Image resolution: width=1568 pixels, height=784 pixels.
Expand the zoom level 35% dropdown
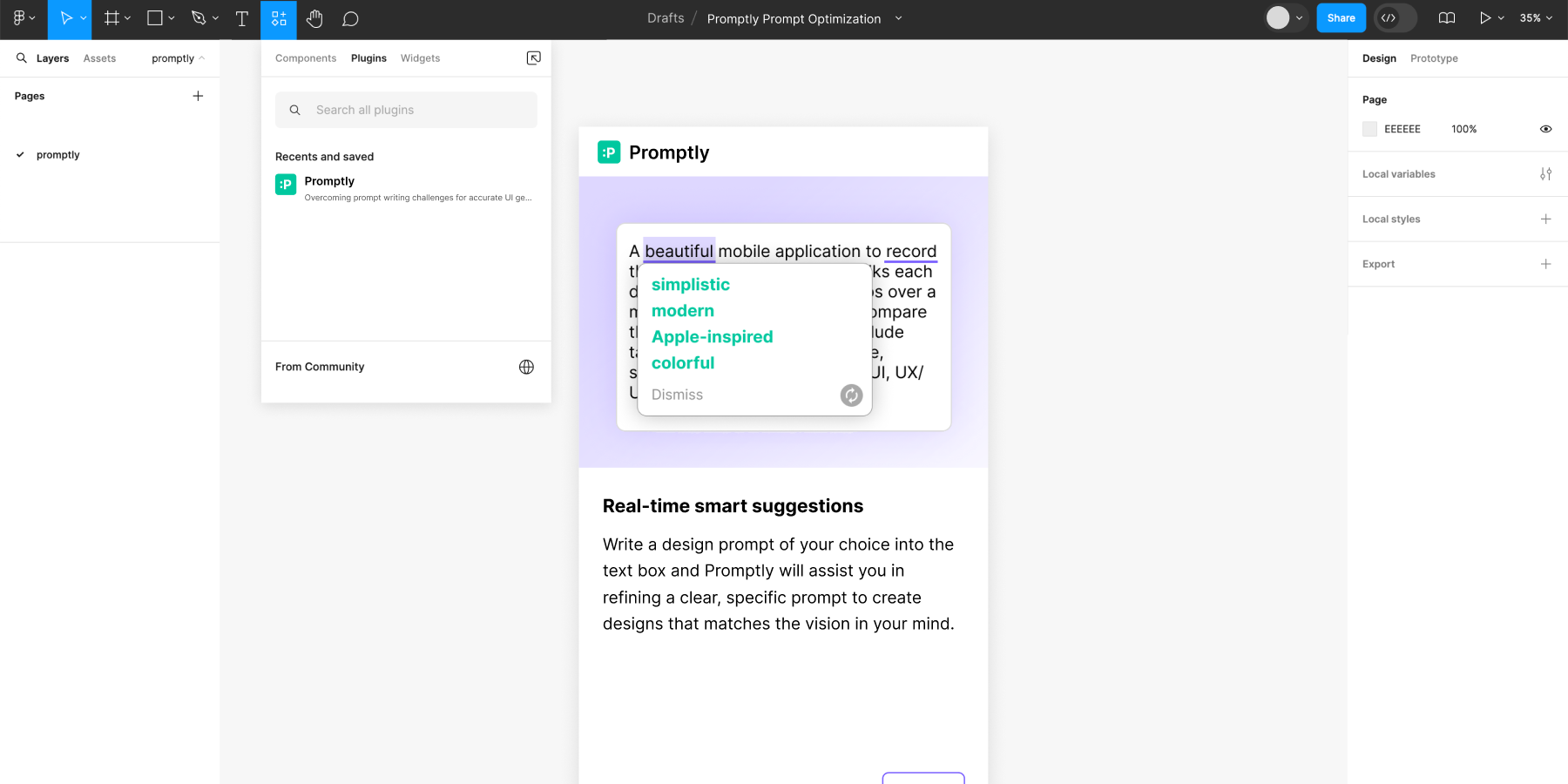tap(1536, 18)
